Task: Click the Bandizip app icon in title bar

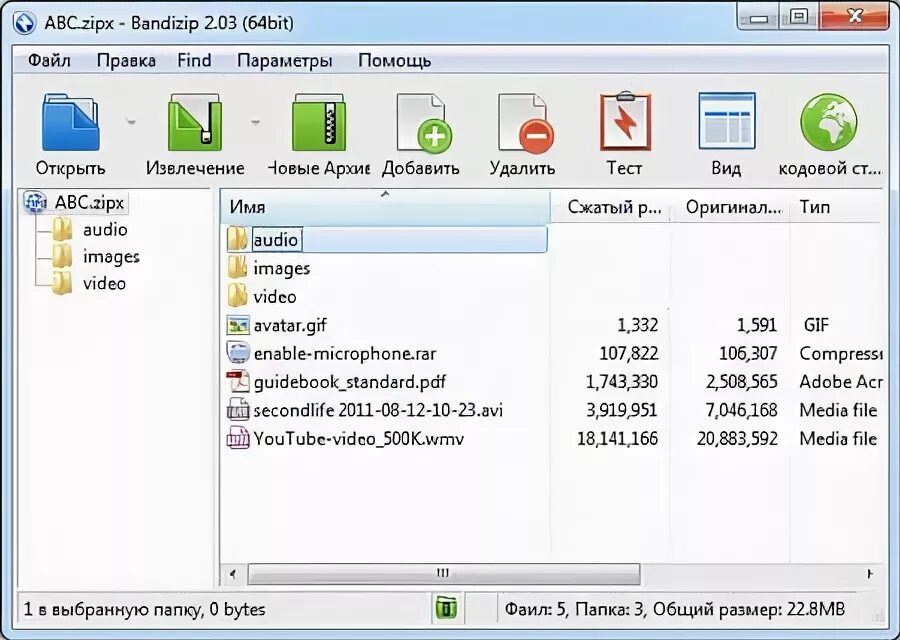Action: (x=24, y=24)
